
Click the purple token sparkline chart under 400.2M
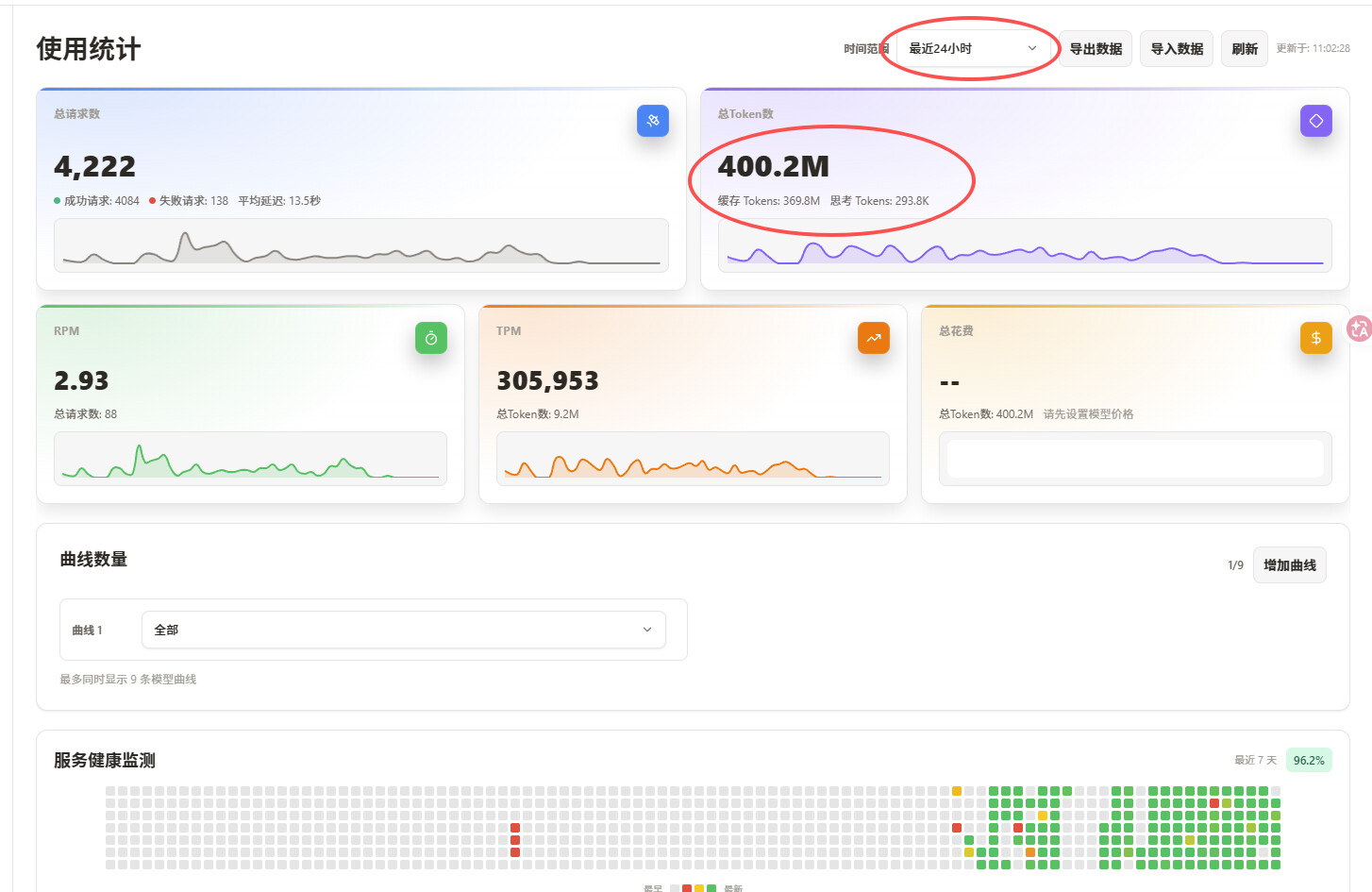point(1025,245)
